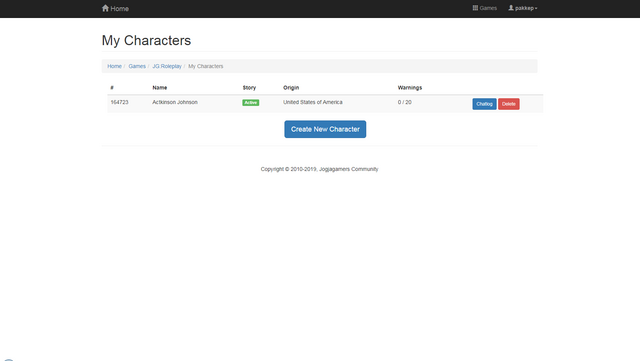Click the user profile icon beside pakkep

click(511, 8)
